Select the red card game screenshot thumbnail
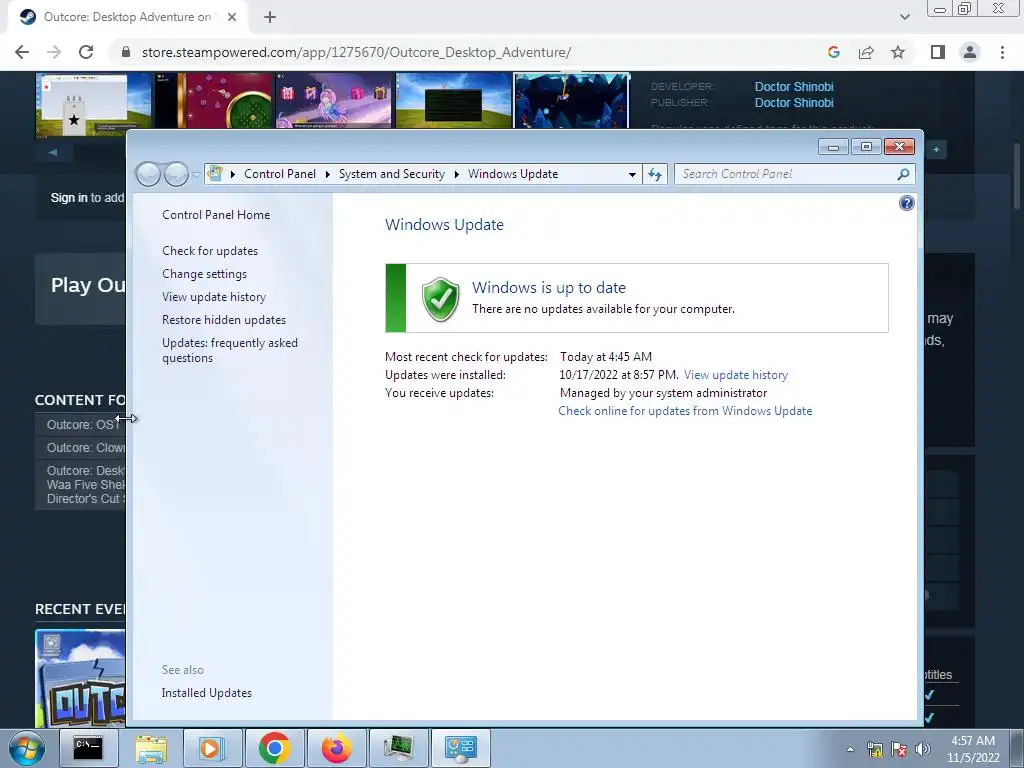 [x=214, y=101]
